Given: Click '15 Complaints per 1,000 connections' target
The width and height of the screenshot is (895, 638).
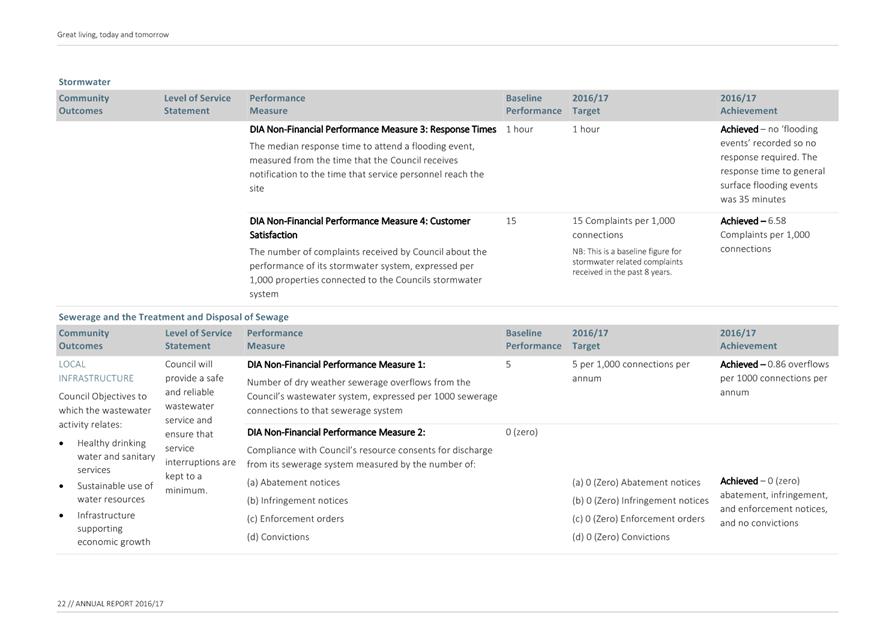Looking at the screenshot, I should click(624, 228).
